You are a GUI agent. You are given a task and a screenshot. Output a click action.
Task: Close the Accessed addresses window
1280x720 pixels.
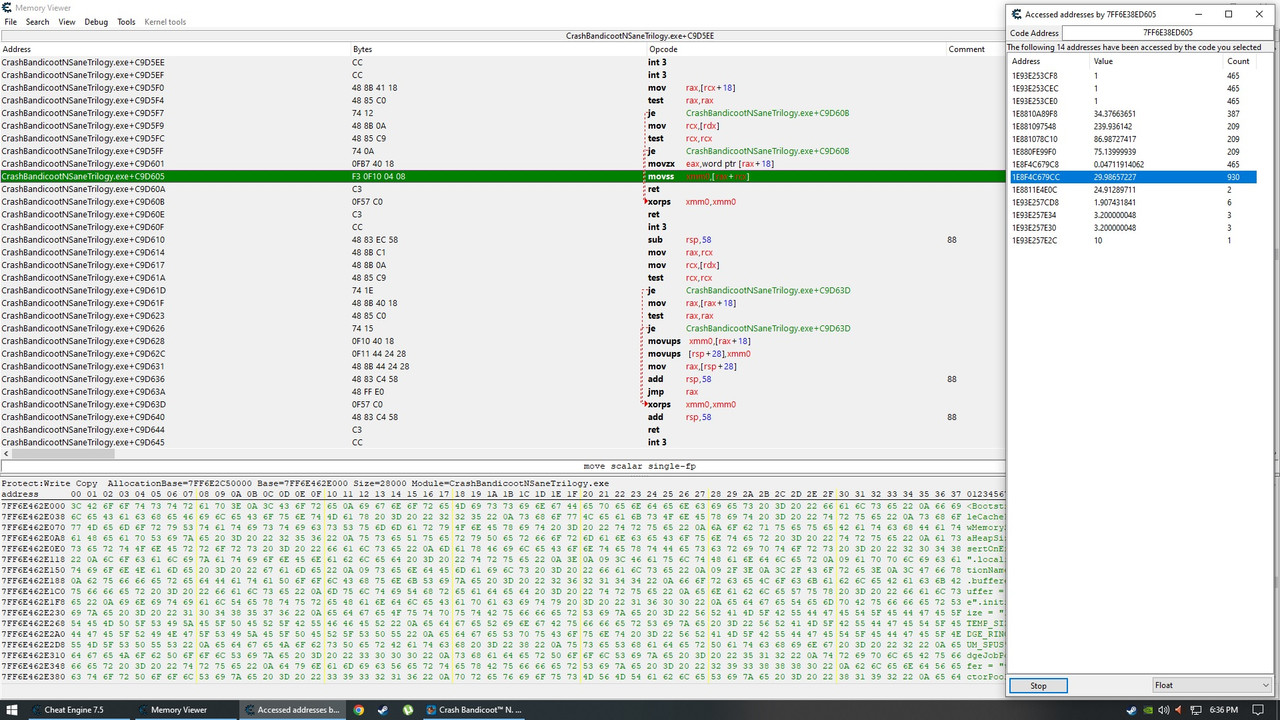1259,14
